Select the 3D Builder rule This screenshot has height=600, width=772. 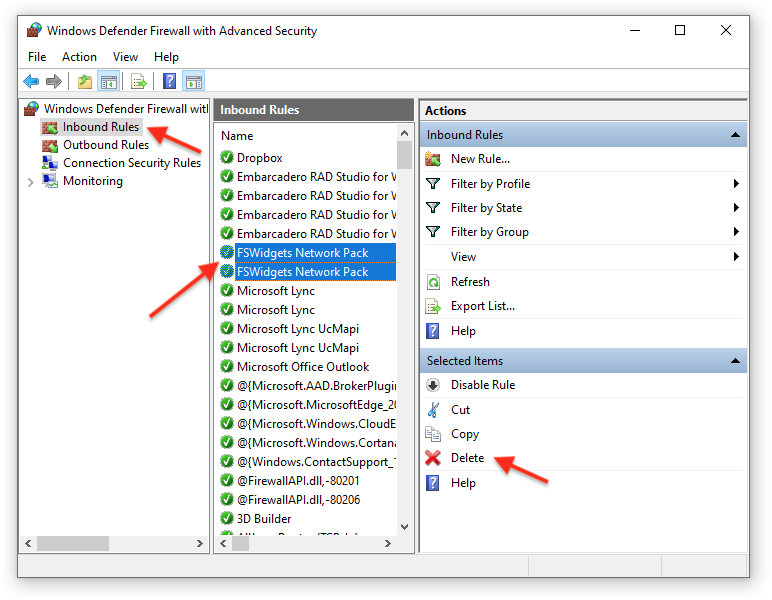pos(264,519)
